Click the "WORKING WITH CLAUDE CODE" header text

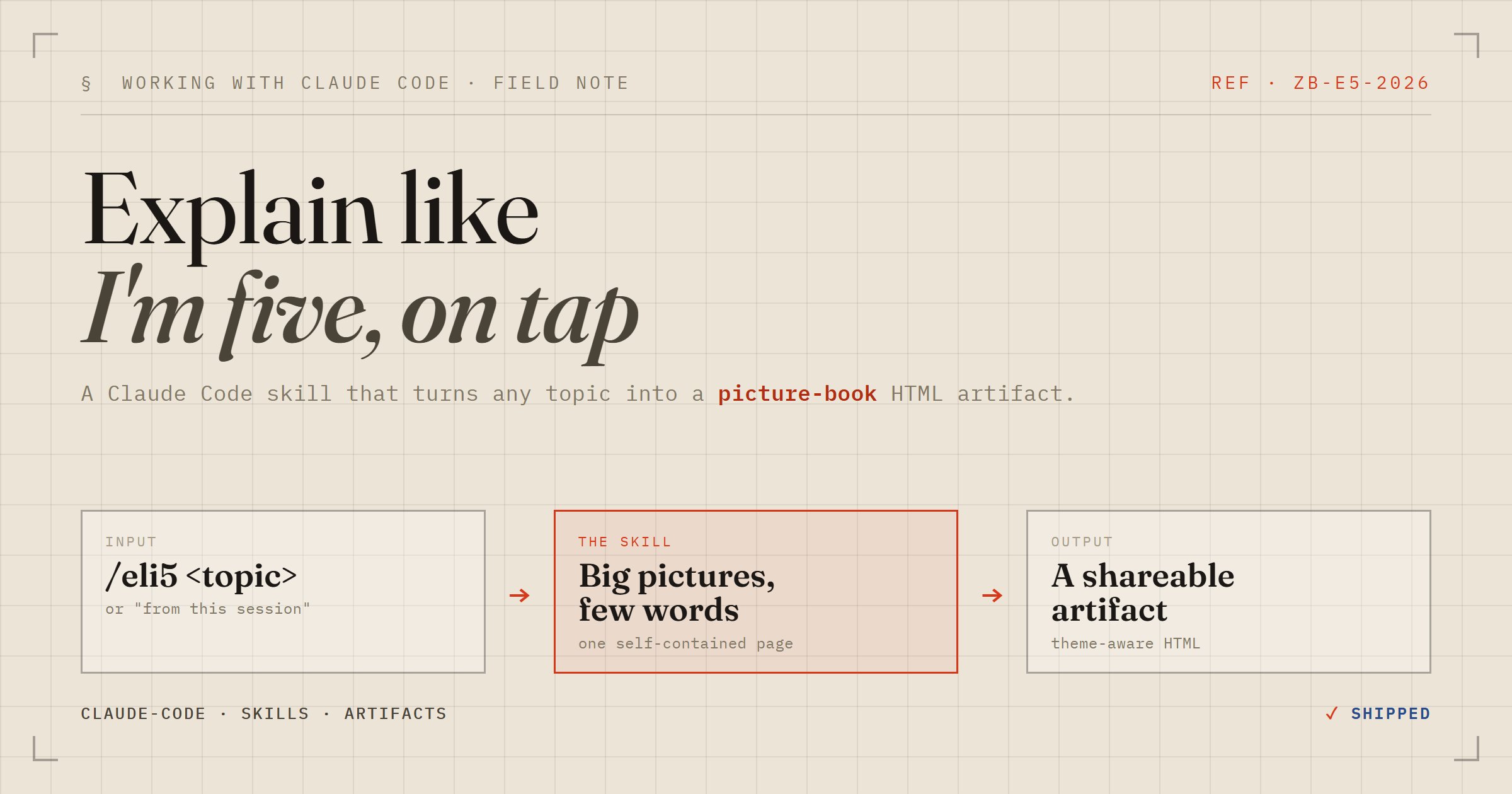tap(286, 83)
